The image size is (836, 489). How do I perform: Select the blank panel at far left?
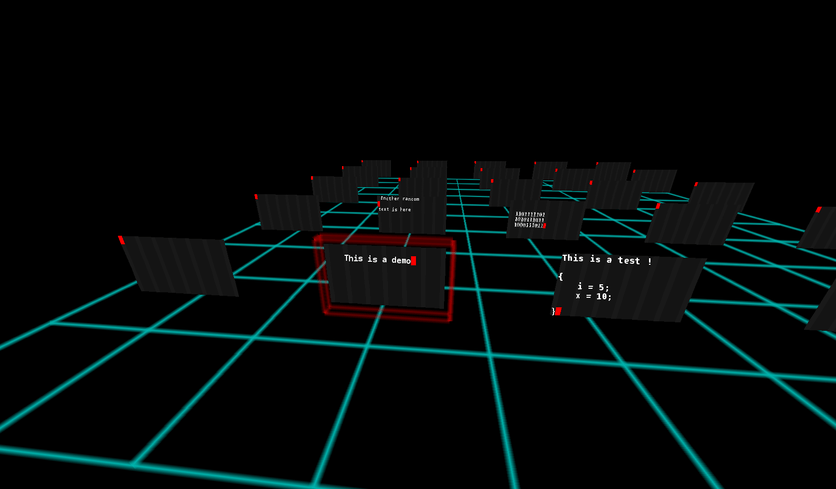pyautogui.click(x=180, y=265)
